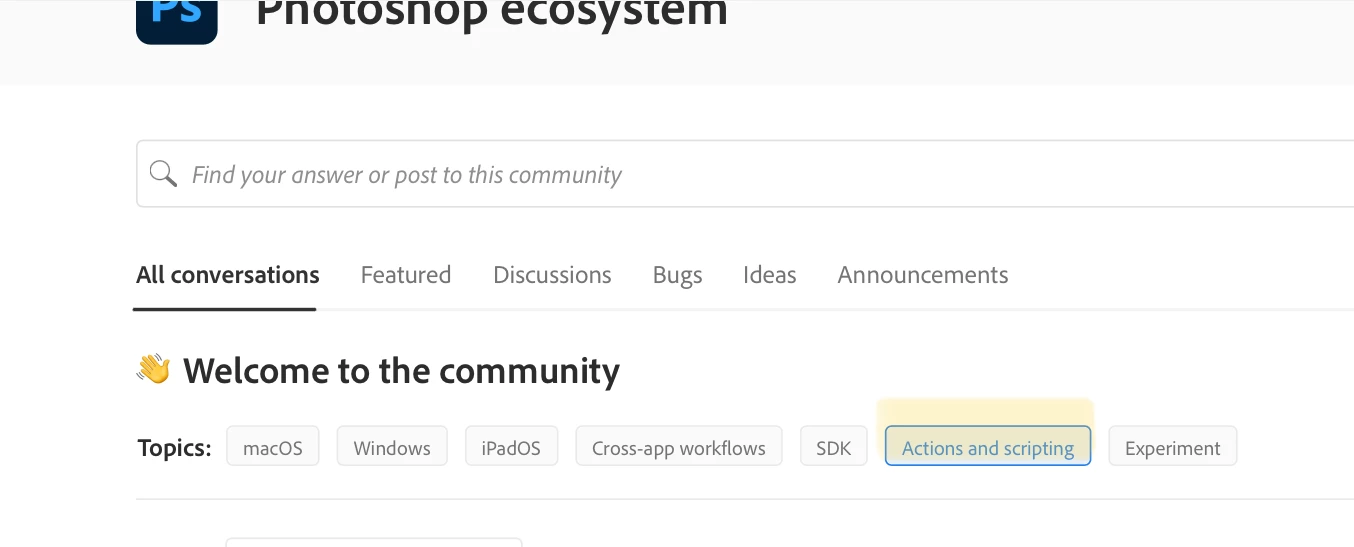Open the Ideas tab
The image size is (1354, 547).
click(770, 275)
